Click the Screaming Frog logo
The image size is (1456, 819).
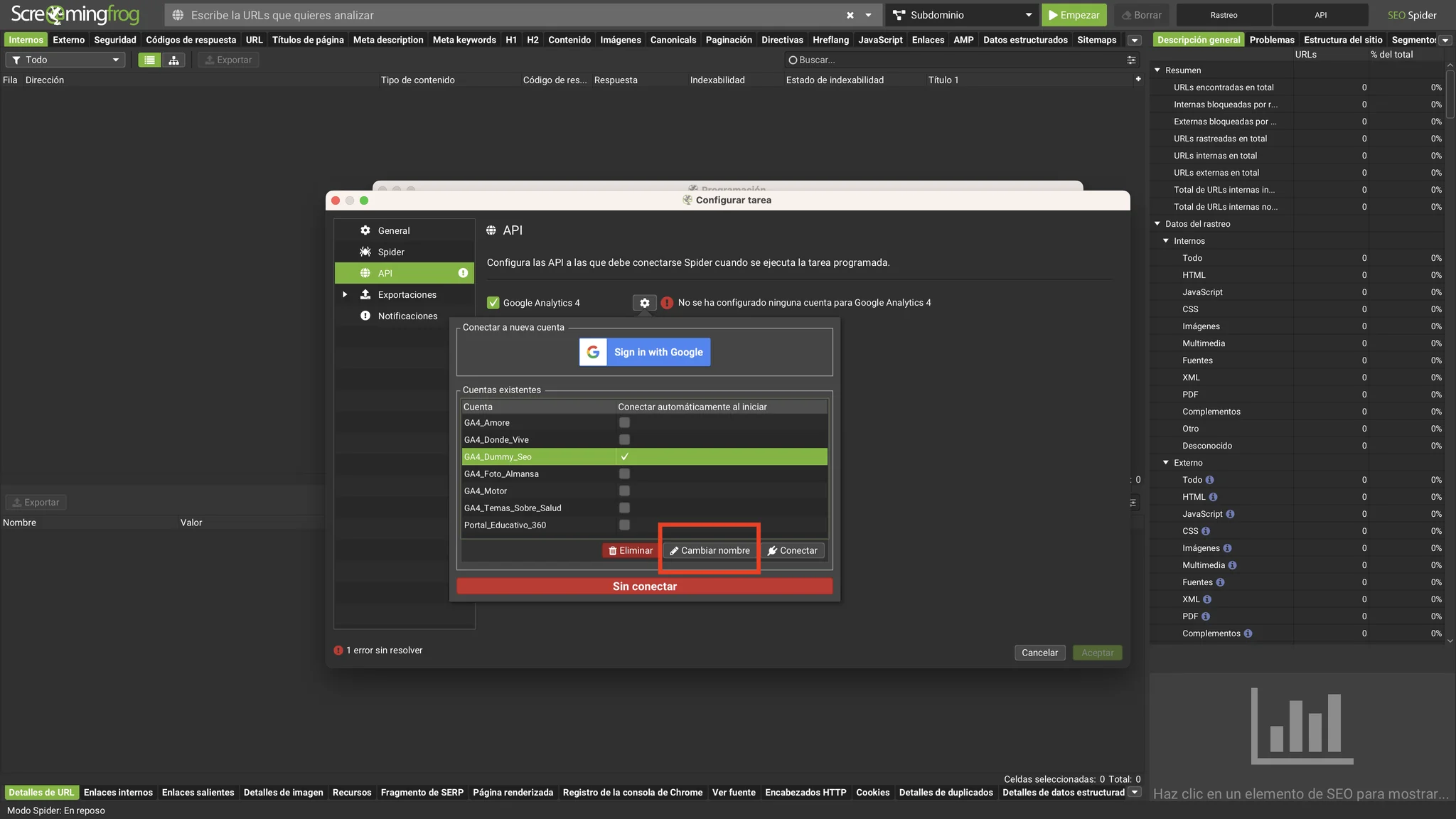(75, 14)
